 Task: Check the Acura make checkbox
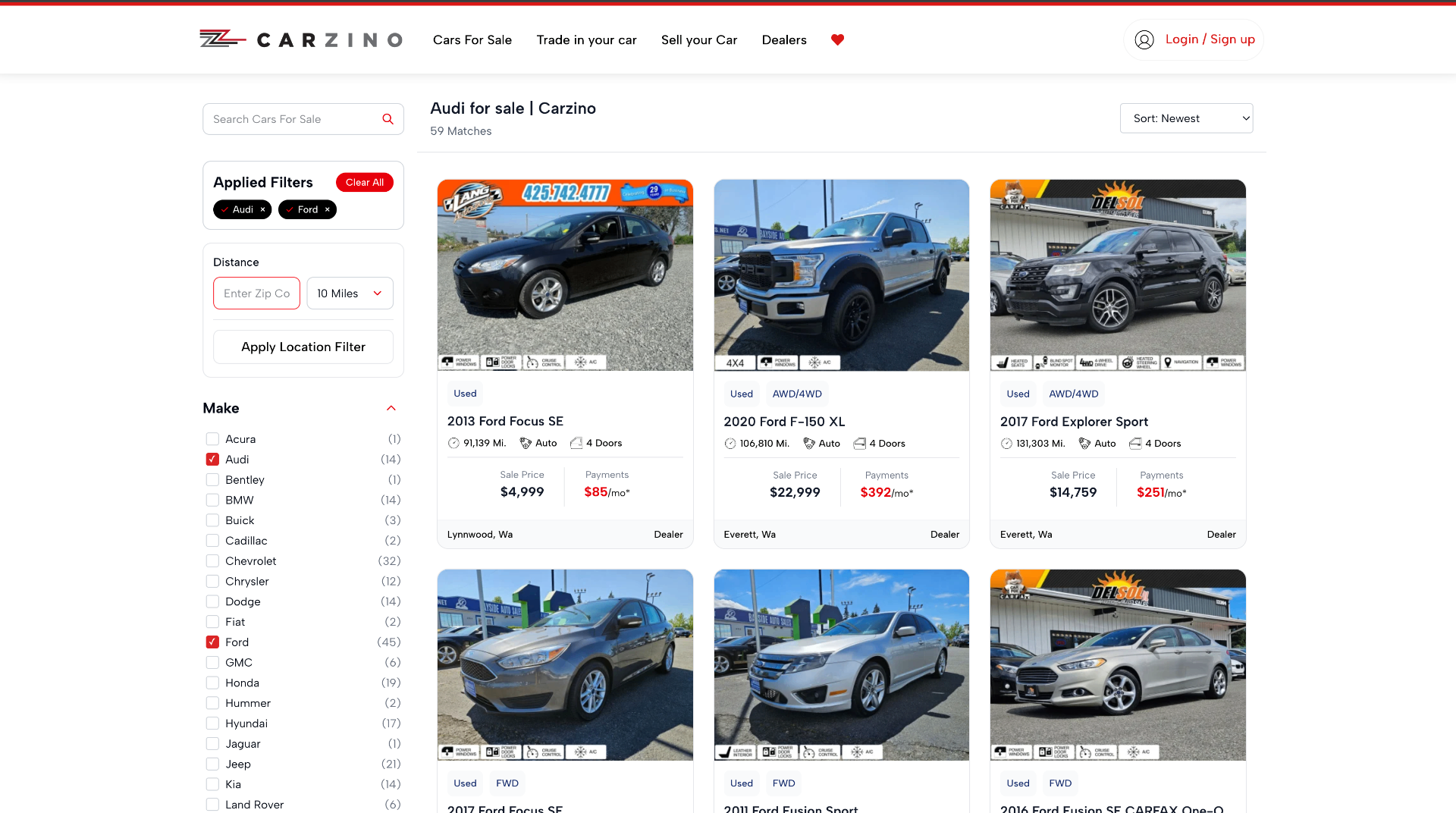point(212,439)
